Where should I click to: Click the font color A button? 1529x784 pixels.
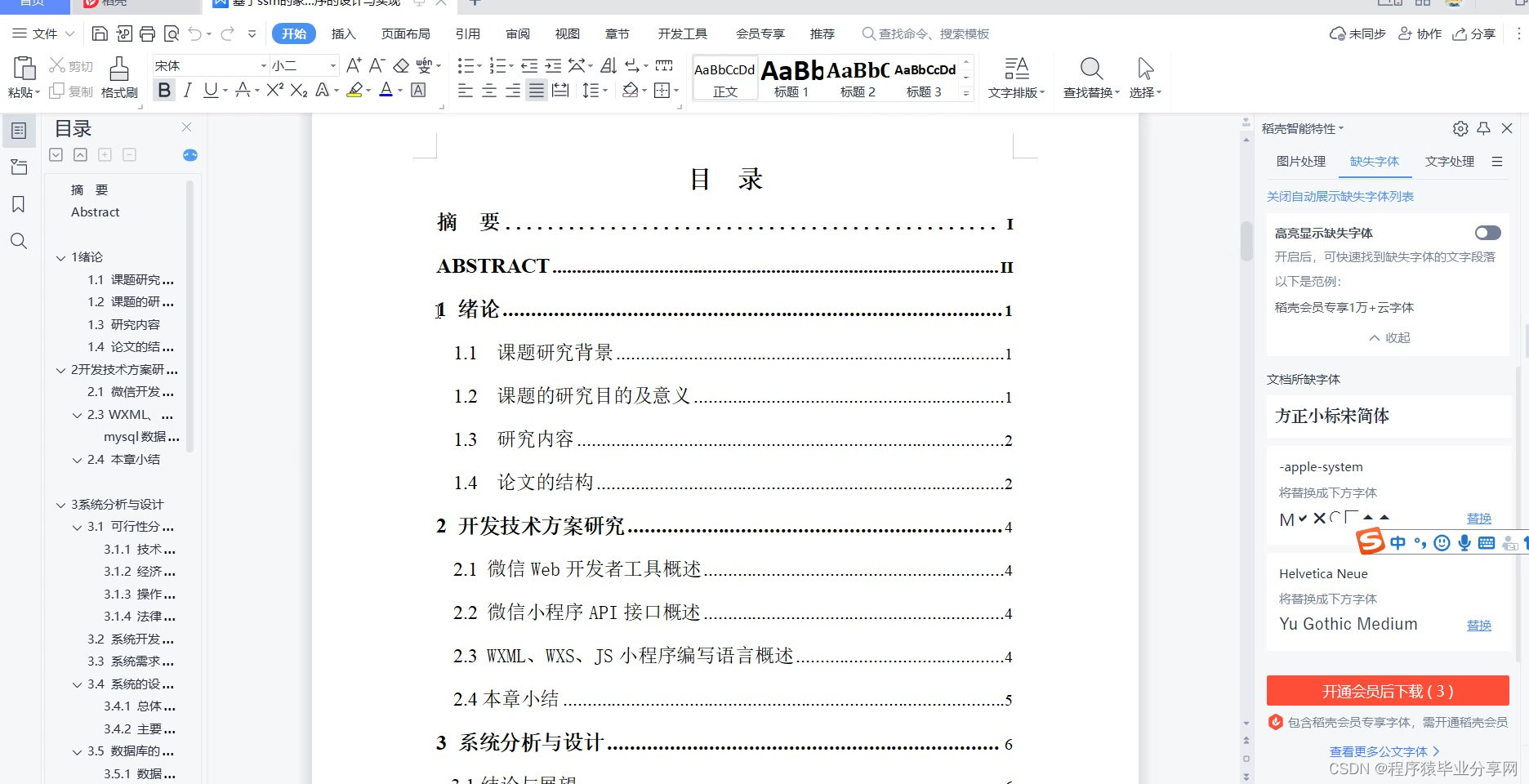pyautogui.click(x=386, y=91)
